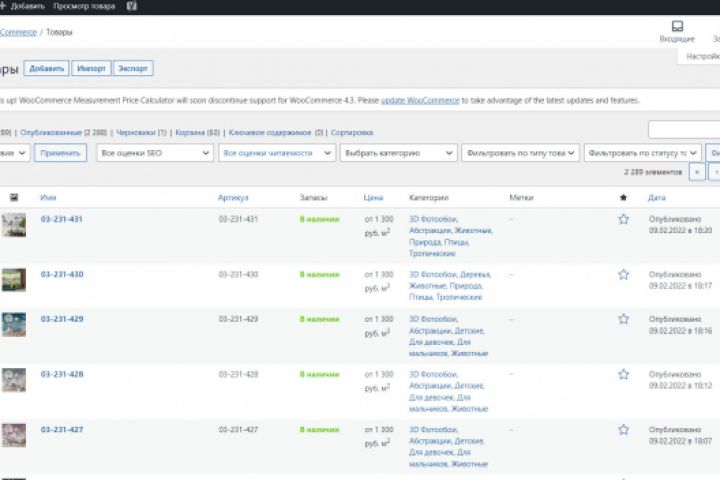Follow the 'update WooCommerce' link
The image size is (720, 480).
point(420,101)
